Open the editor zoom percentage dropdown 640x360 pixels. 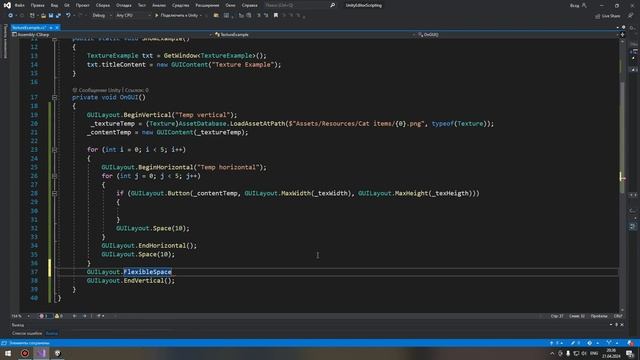20,316
